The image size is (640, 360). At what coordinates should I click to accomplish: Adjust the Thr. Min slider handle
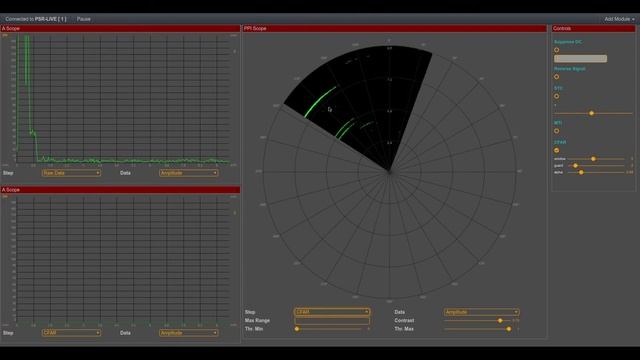297,329
